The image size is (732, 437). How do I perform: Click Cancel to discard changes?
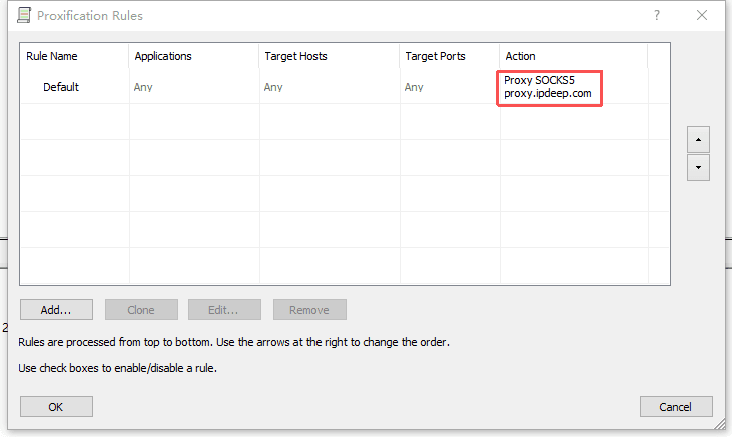coord(676,407)
